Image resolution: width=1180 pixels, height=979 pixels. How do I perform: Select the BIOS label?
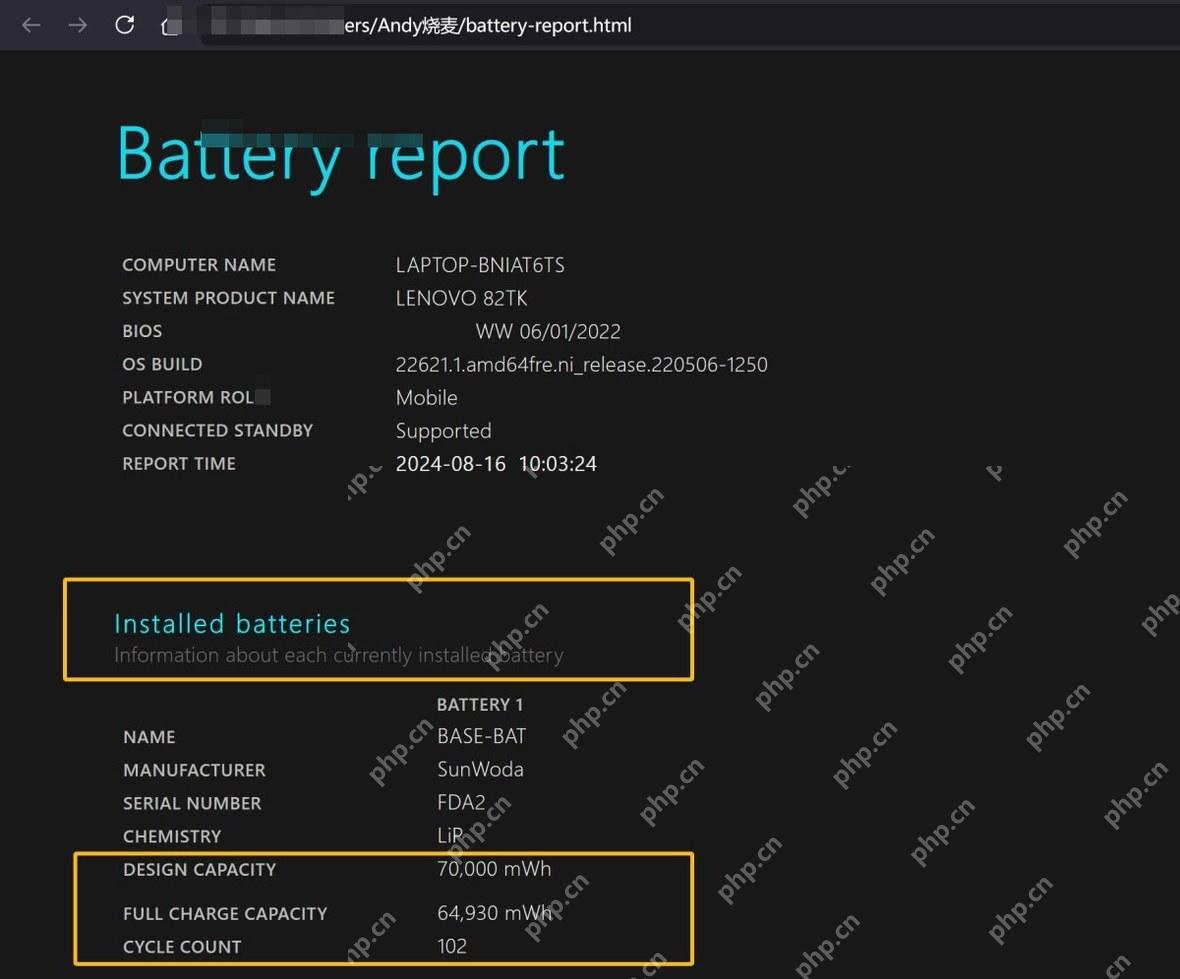(142, 331)
